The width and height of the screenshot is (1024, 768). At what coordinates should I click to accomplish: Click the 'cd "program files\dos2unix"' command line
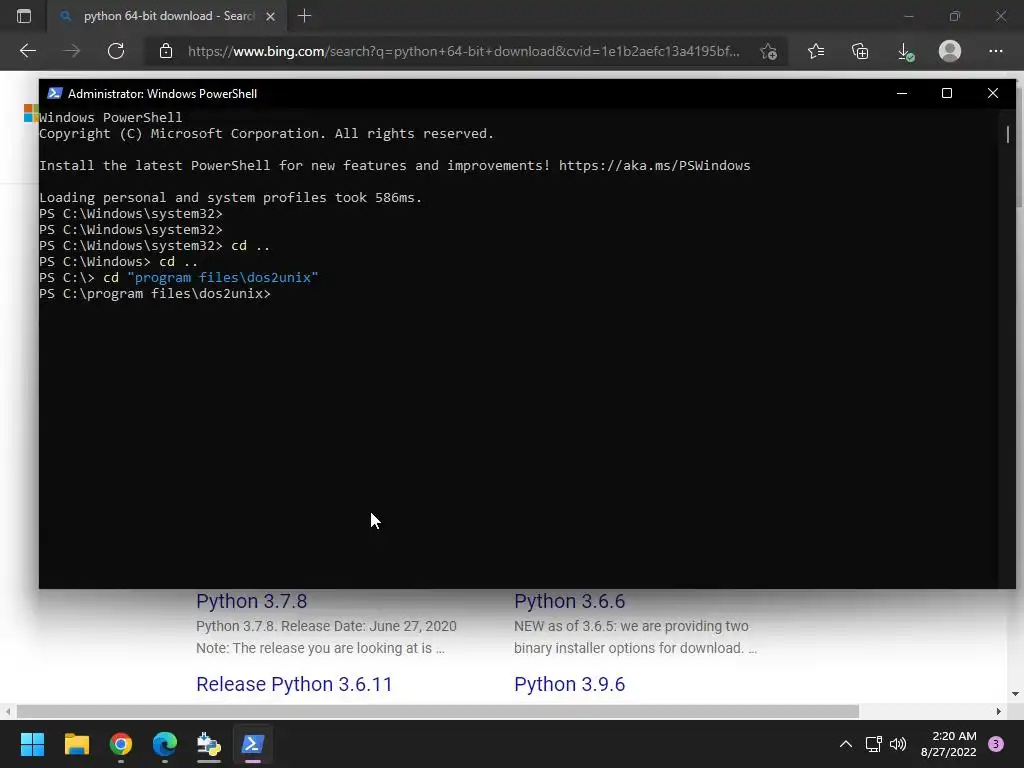(178, 278)
